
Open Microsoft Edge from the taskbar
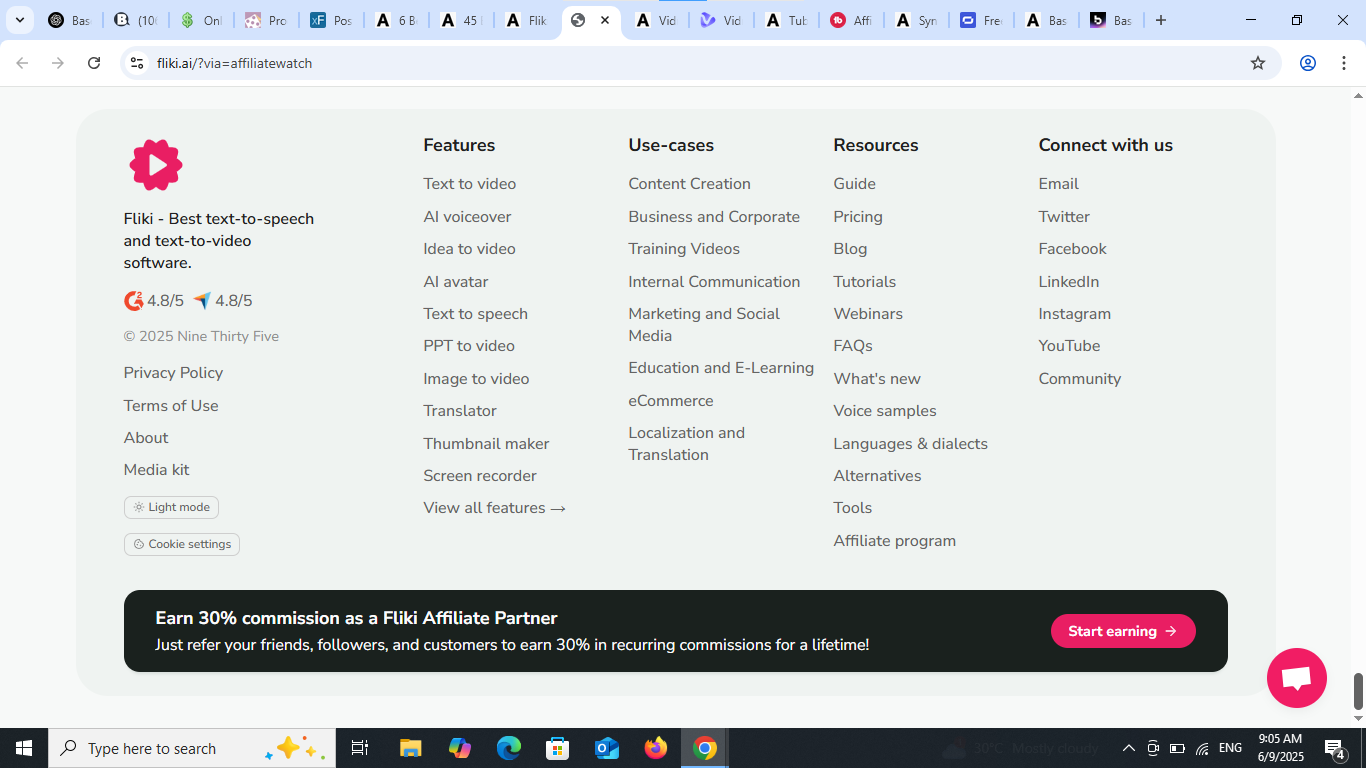(x=509, y=748)
